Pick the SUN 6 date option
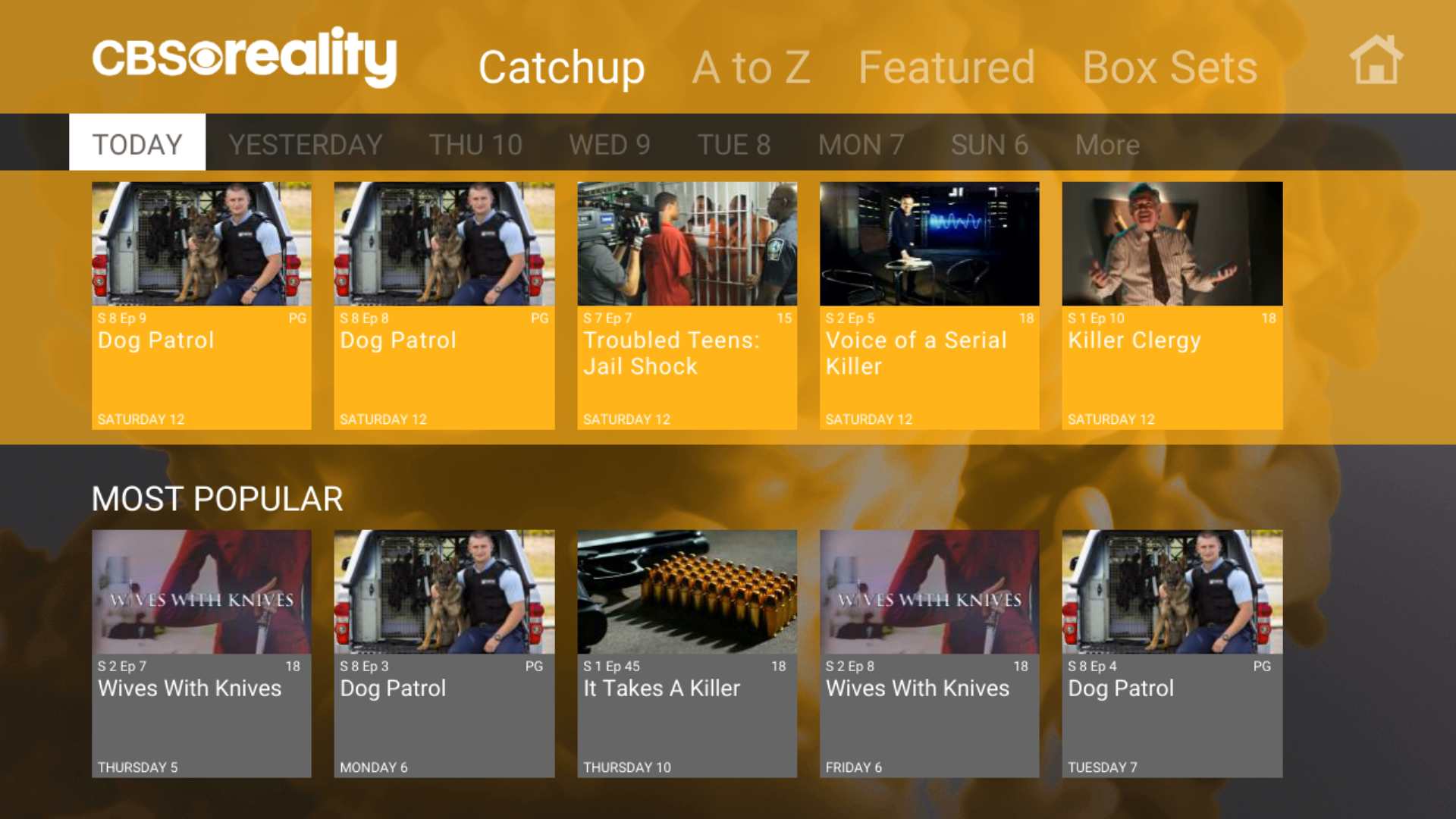 pyautogui.click(x=990, y=144)
